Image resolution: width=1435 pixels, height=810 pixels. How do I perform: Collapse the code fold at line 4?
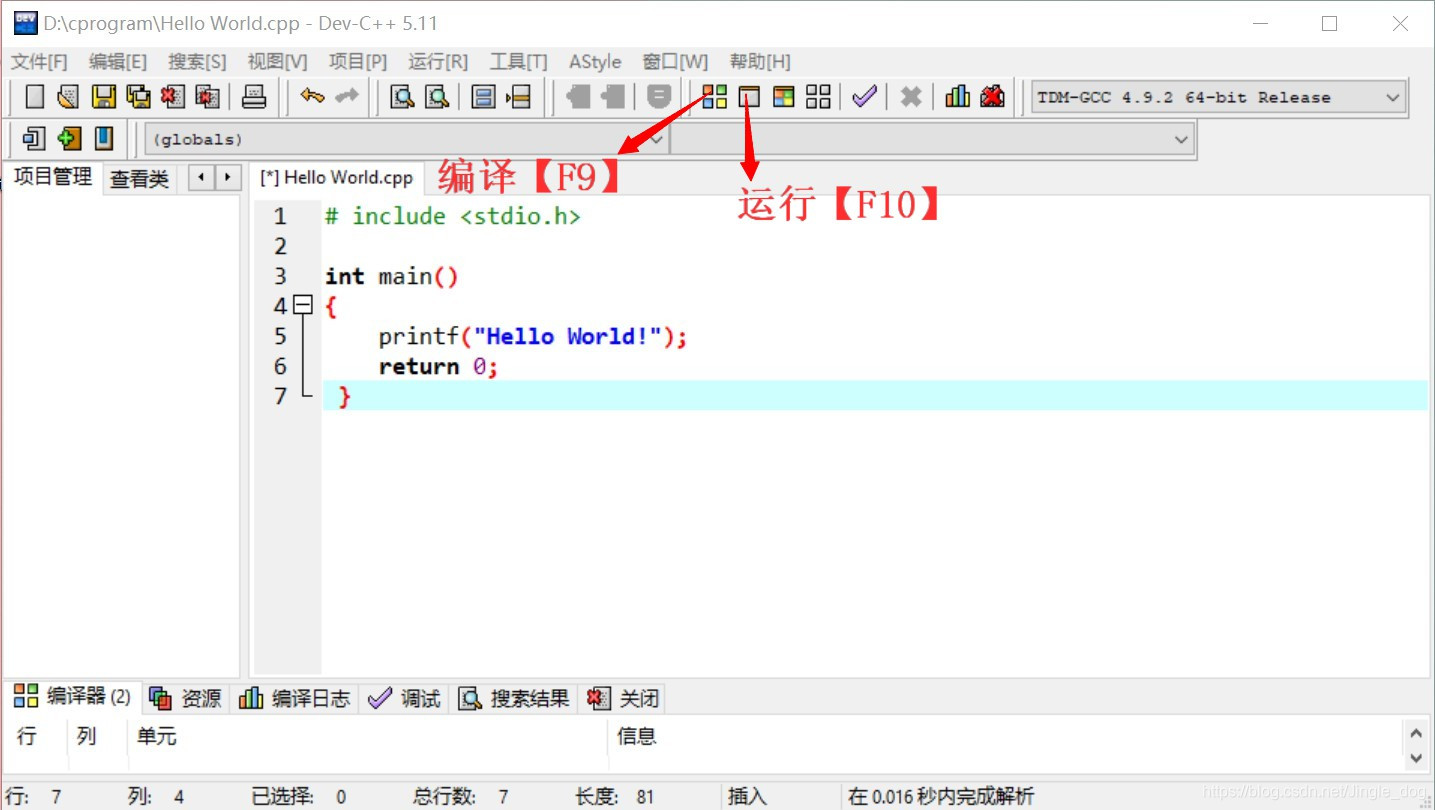click(303, 306)
